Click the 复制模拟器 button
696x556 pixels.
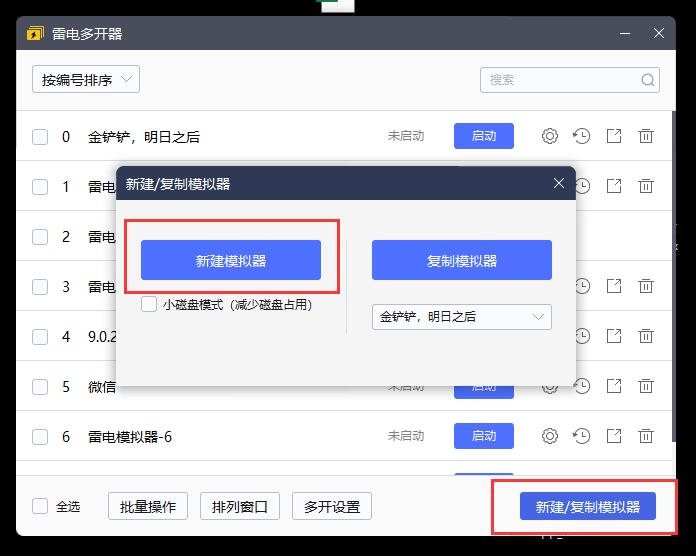(x=461, y=260)
